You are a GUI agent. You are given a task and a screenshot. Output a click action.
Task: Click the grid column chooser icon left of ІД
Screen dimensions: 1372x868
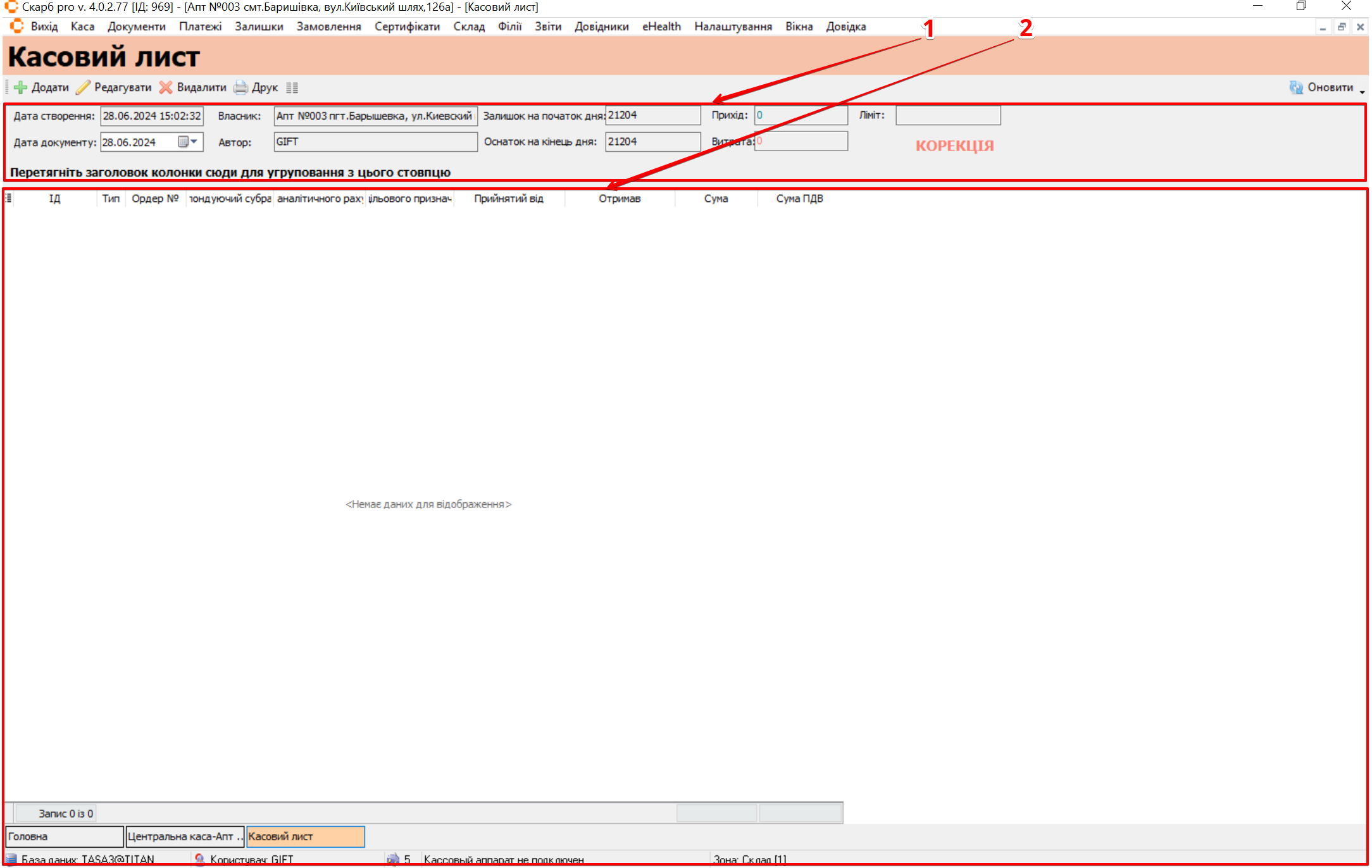[x=8, y=199]
